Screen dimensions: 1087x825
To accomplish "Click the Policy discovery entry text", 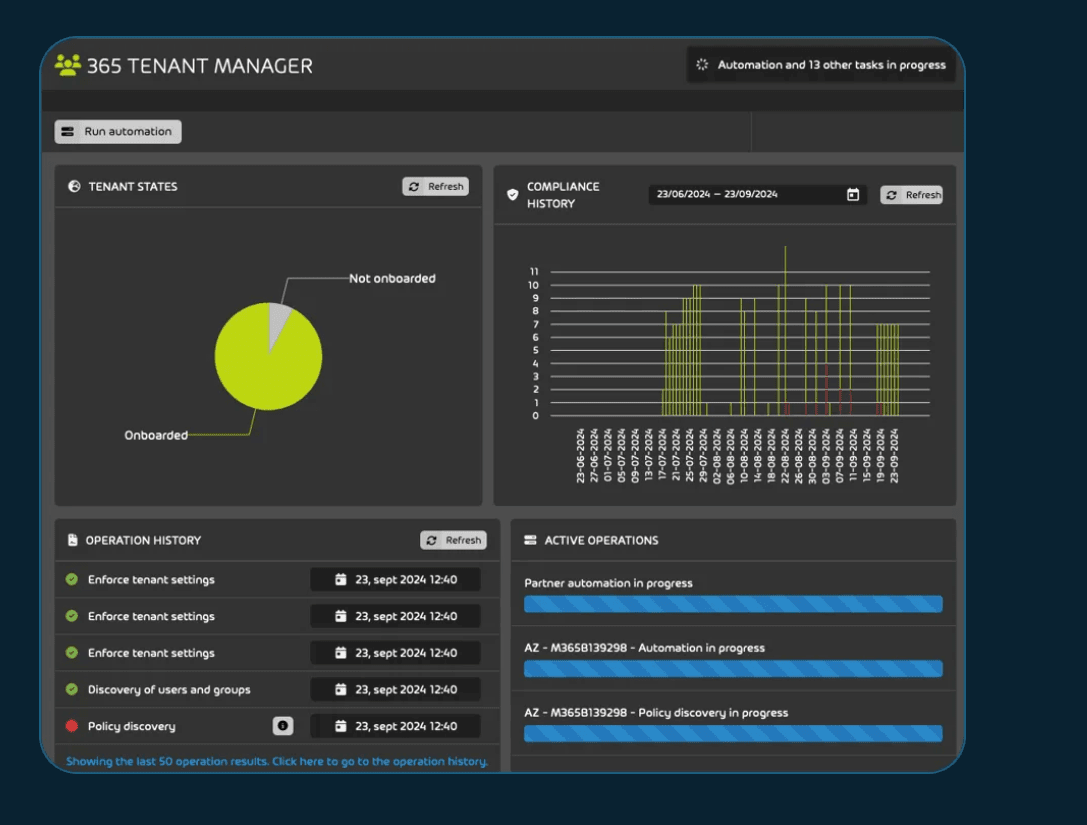I will click(x=132, y=727).
